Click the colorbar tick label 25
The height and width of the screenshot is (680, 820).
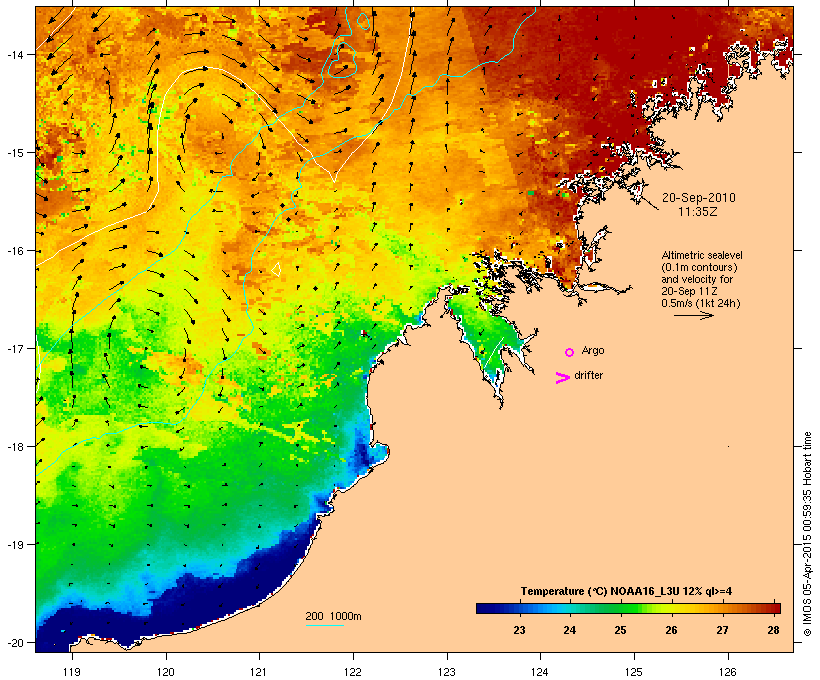coord(621,630)
